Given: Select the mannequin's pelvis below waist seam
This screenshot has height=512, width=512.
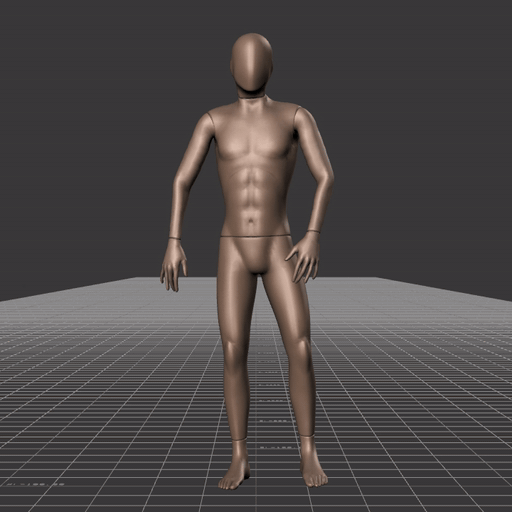Looking at the screenshot, I should click(x=255, y=254).
